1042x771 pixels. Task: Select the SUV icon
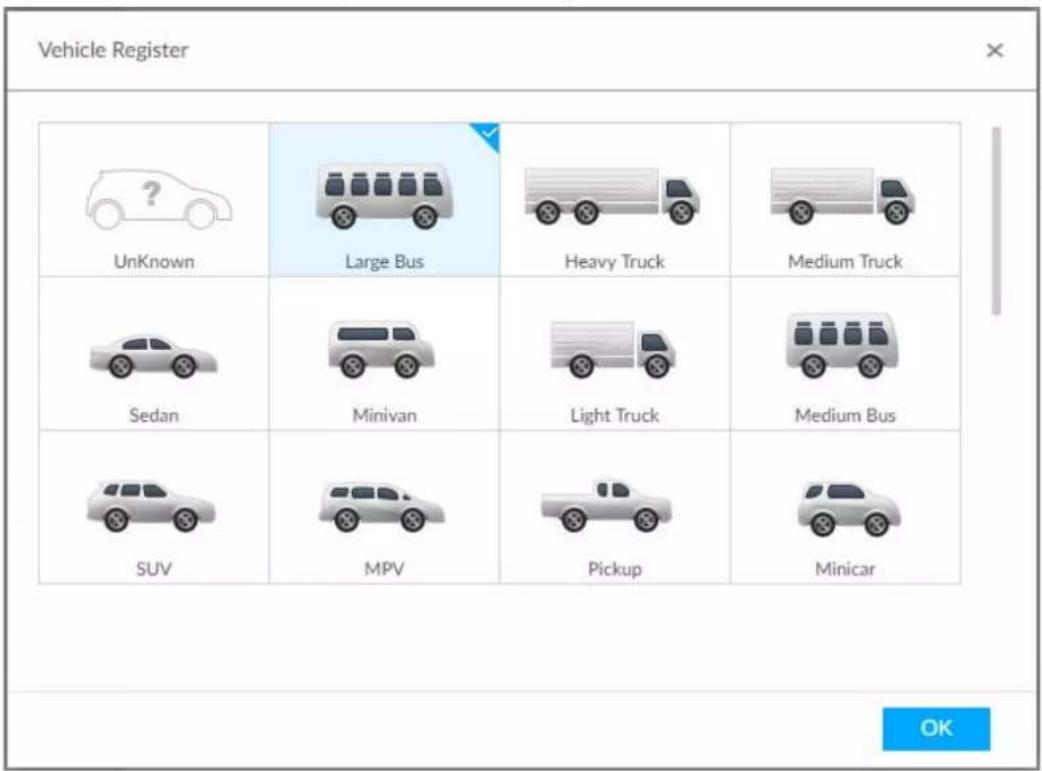pyautogui.click(x=151, y=506)
